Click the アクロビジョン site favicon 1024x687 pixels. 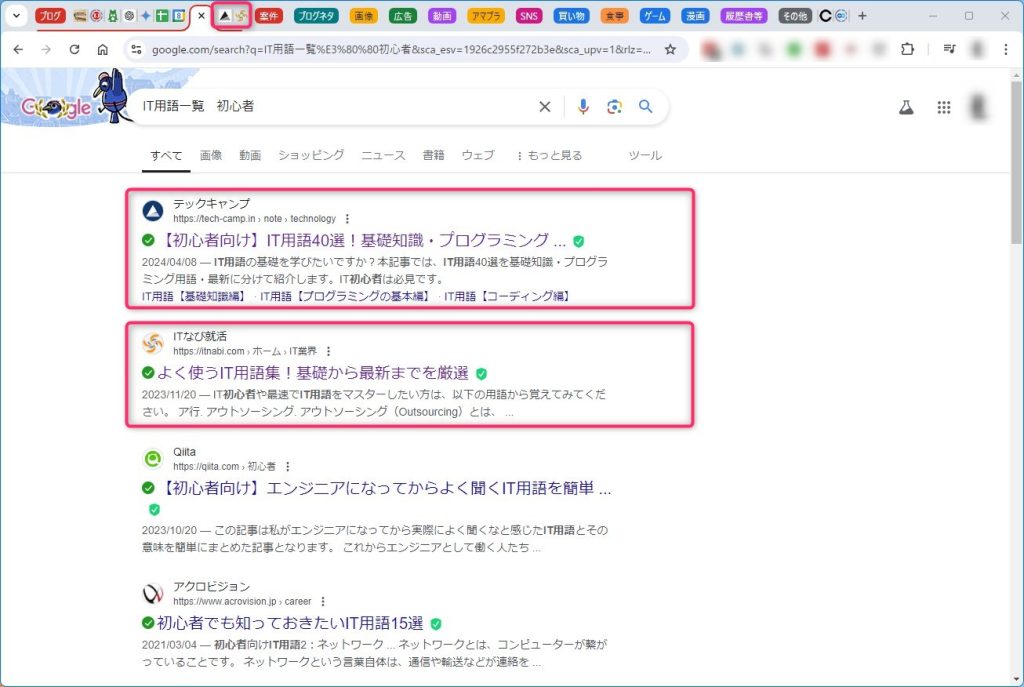point(153,594)
